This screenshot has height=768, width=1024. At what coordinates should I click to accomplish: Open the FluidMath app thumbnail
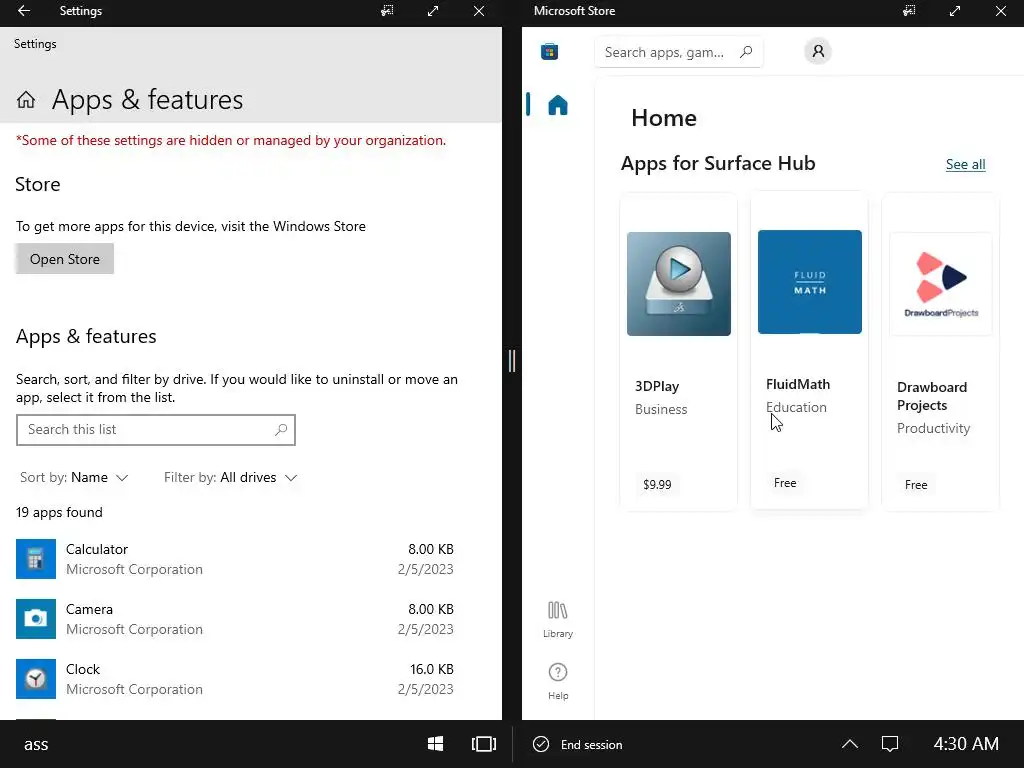(809, 282)
